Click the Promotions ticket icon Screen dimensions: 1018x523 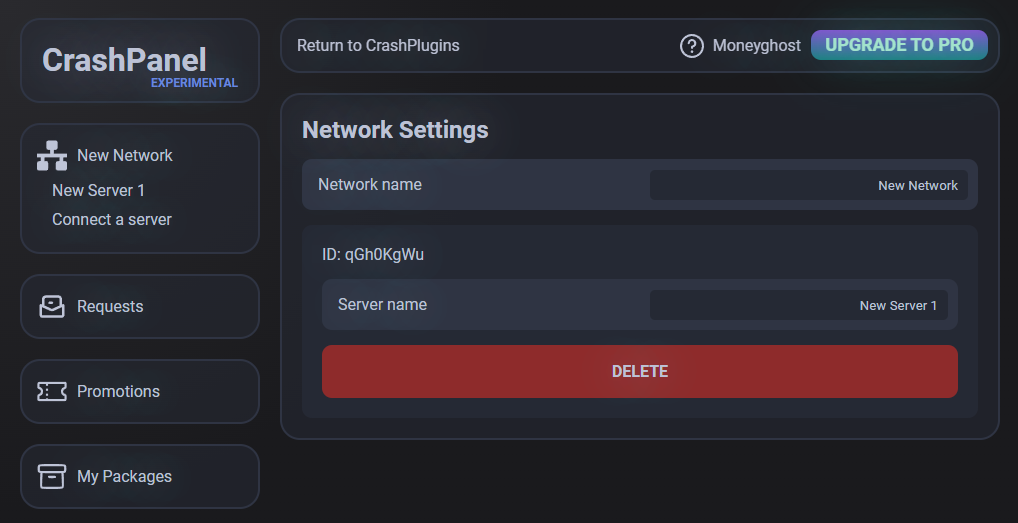tap(52, 392)
